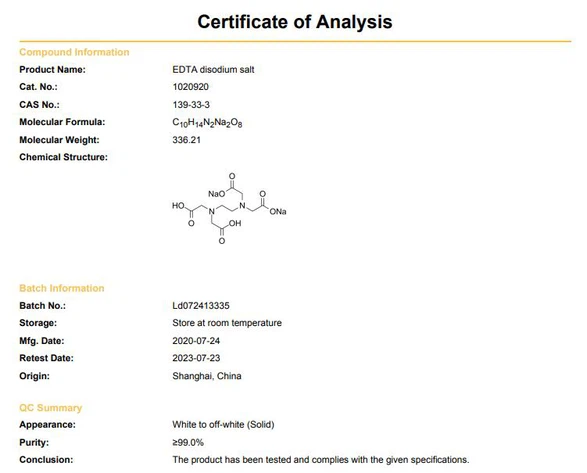Click the Chemical Structure label

click(x=63, y=157)
